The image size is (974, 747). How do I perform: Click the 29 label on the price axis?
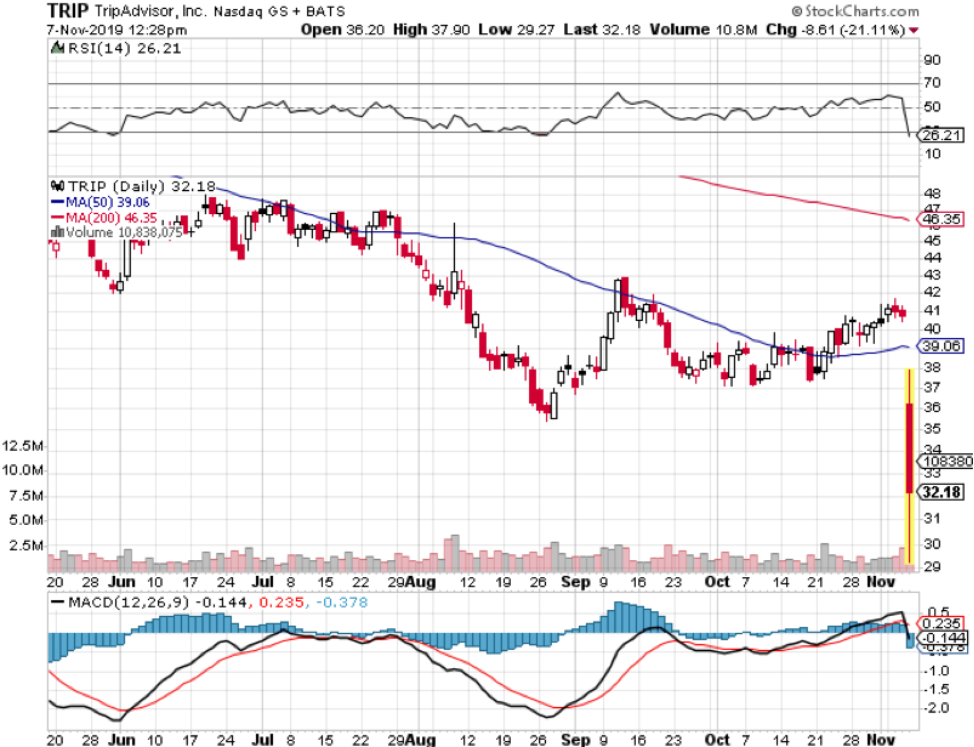click(932, 566)
